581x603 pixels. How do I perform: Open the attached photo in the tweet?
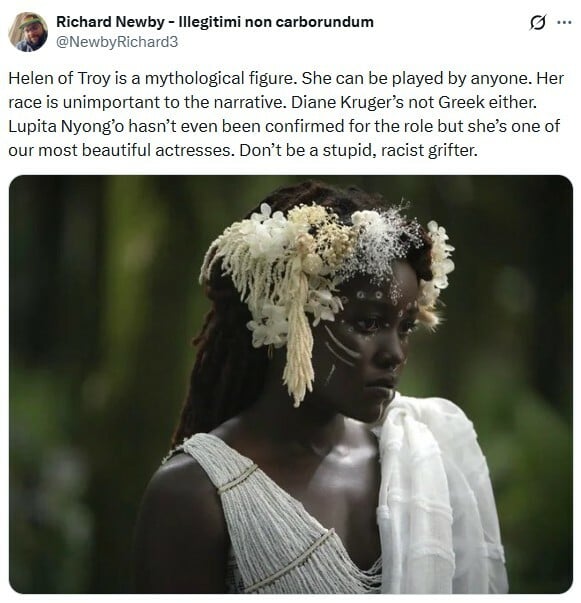(291, 384)
